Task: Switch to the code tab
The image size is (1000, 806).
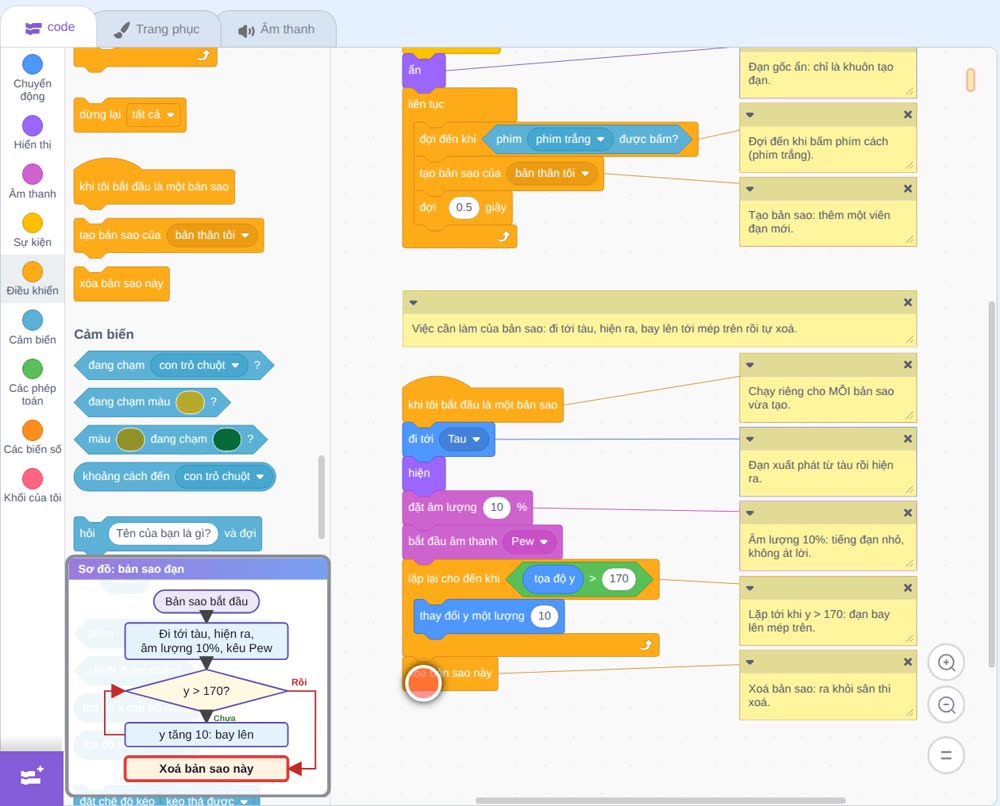Action: 50,27
